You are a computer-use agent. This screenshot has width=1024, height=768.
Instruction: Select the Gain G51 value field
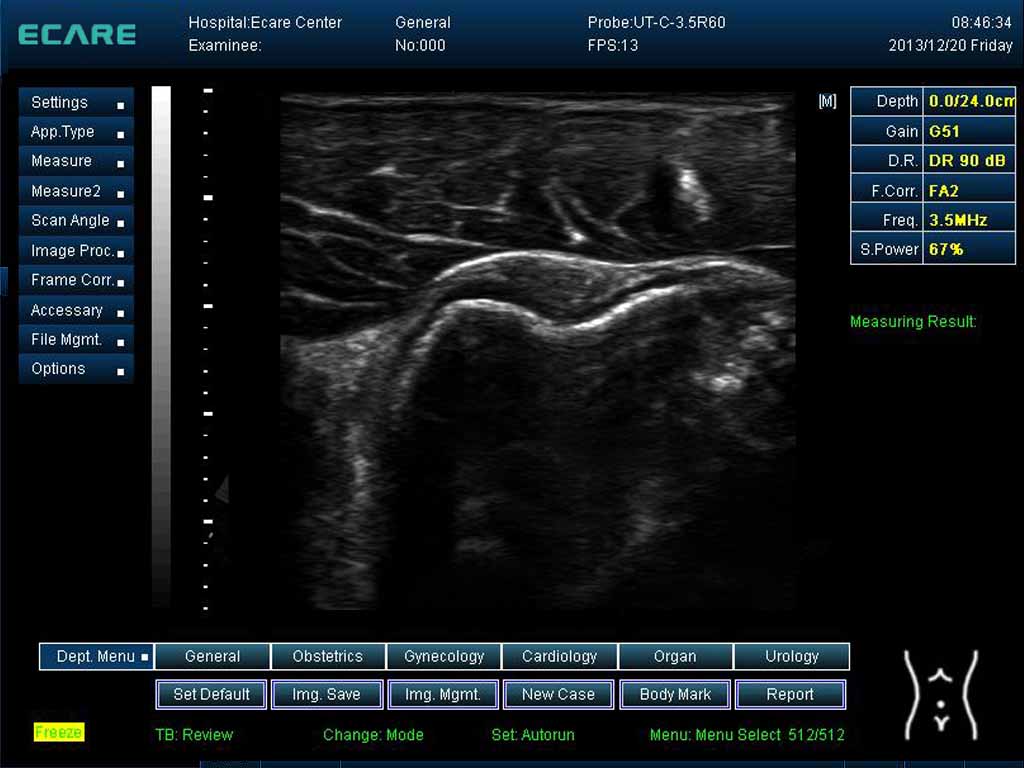click(969, 131)
